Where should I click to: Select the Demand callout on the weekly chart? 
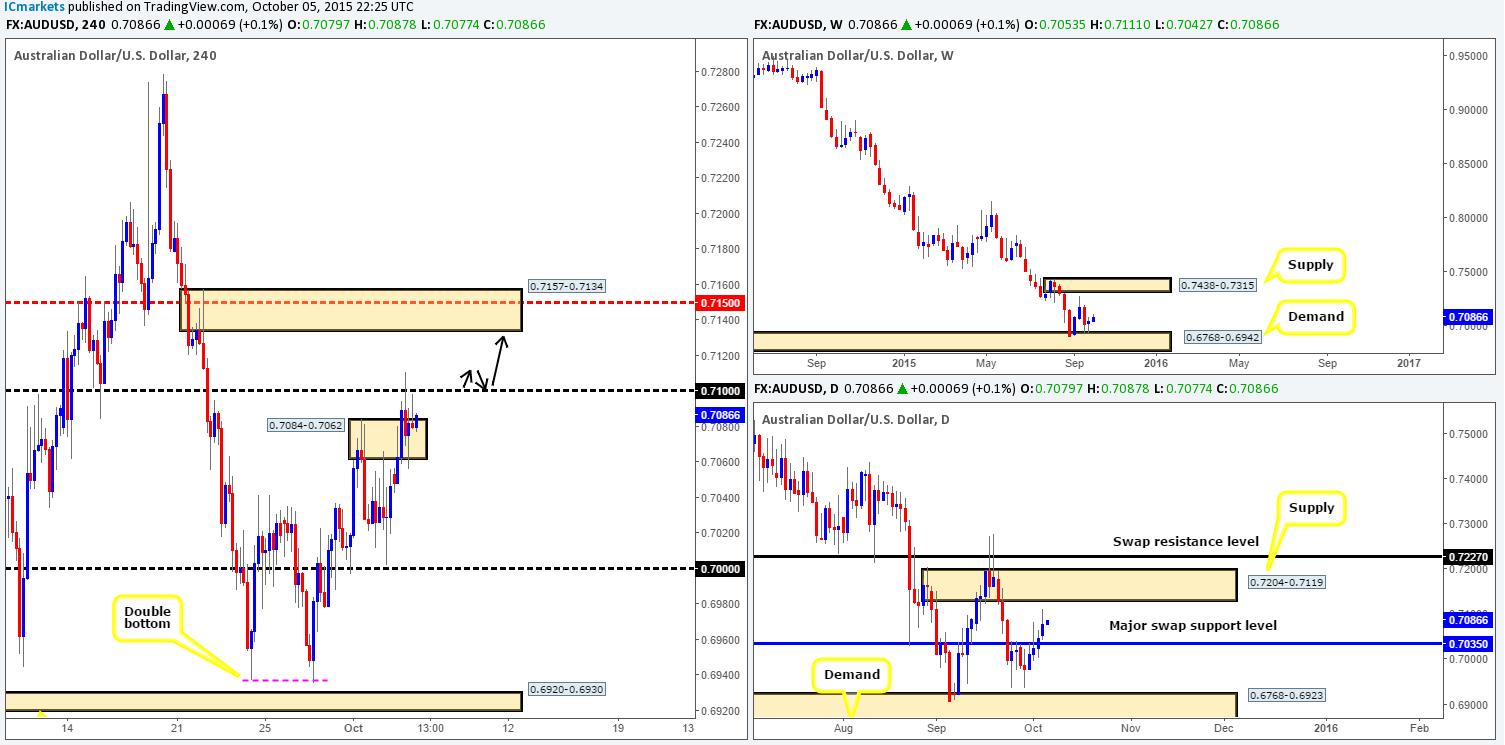[x=1314, y=318]
